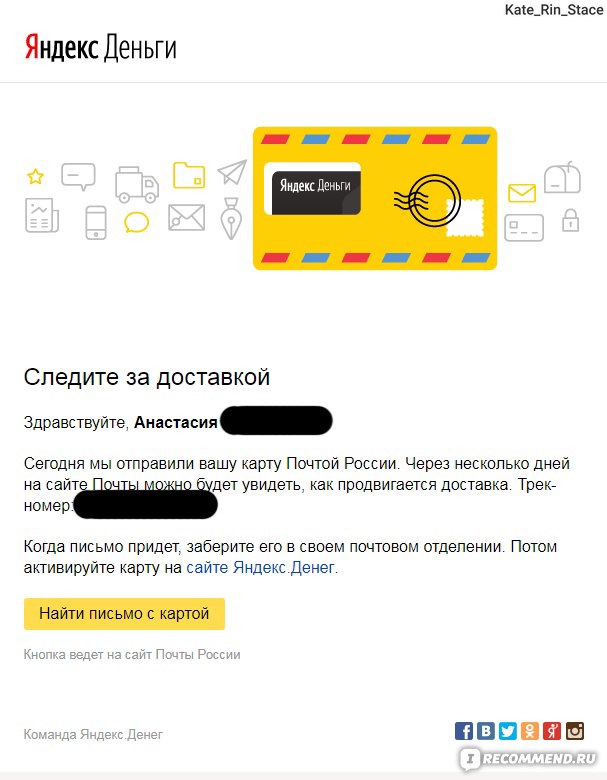Click the Яндекс Деньги header logo

coord(101,47)
